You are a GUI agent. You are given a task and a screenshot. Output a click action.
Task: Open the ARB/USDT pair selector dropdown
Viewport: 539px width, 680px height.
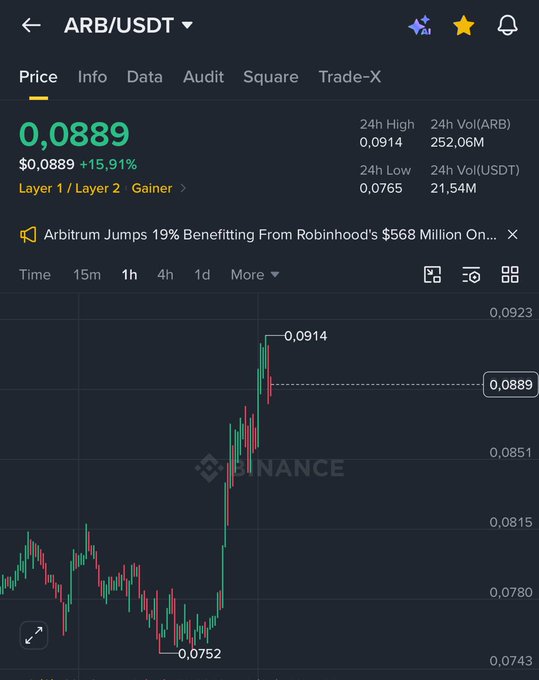128,25
